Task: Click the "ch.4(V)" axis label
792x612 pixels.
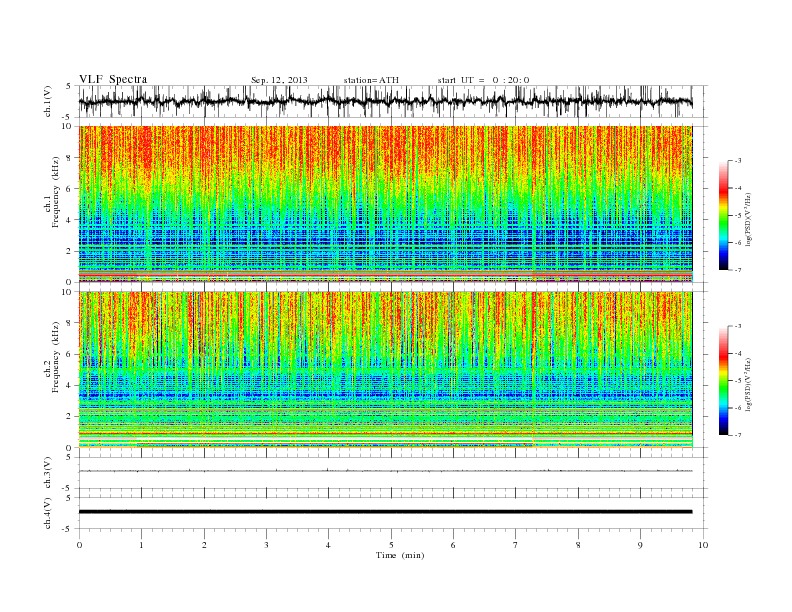Action: 48,514
